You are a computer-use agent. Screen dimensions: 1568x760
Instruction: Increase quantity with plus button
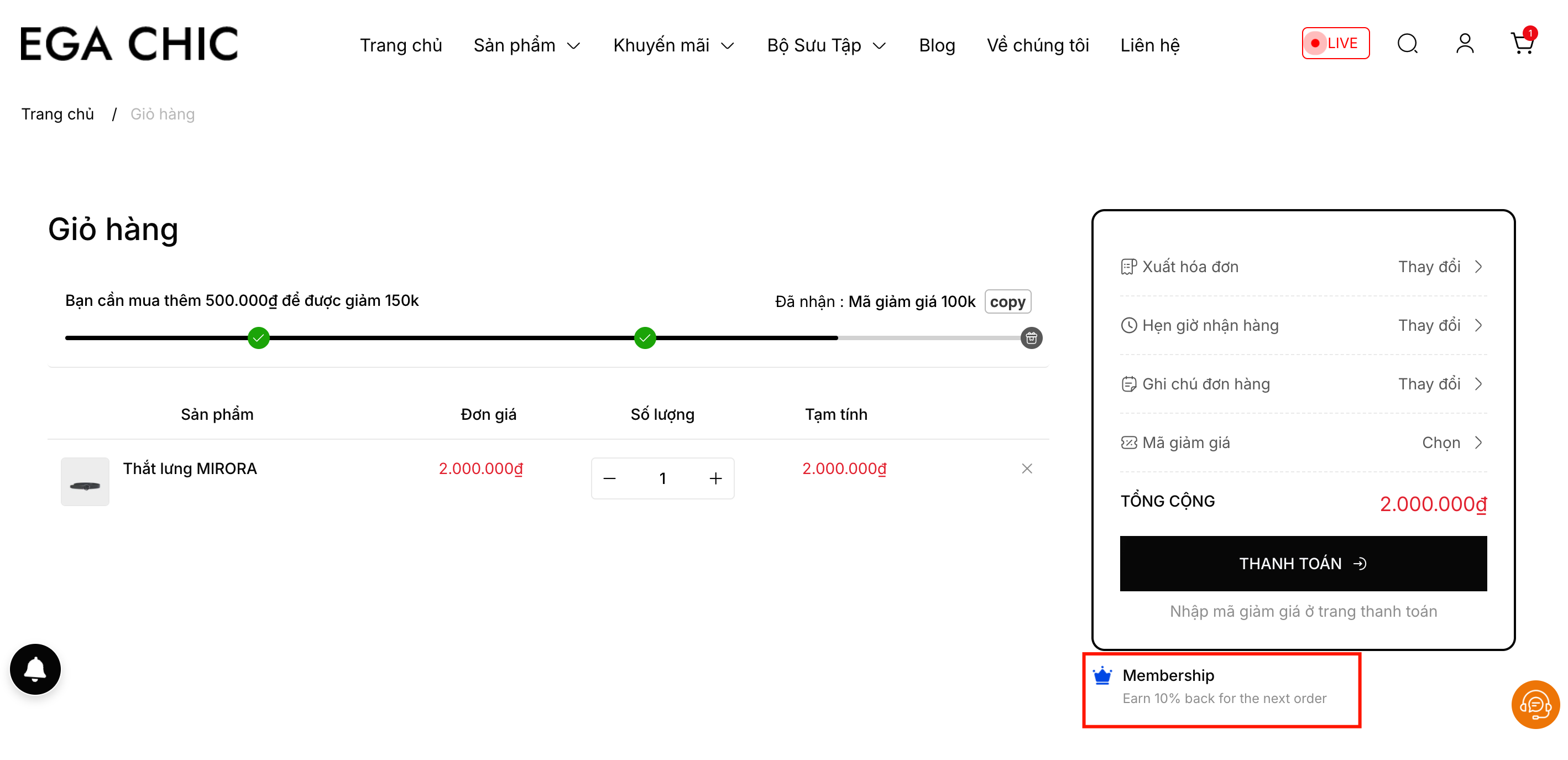715,478
